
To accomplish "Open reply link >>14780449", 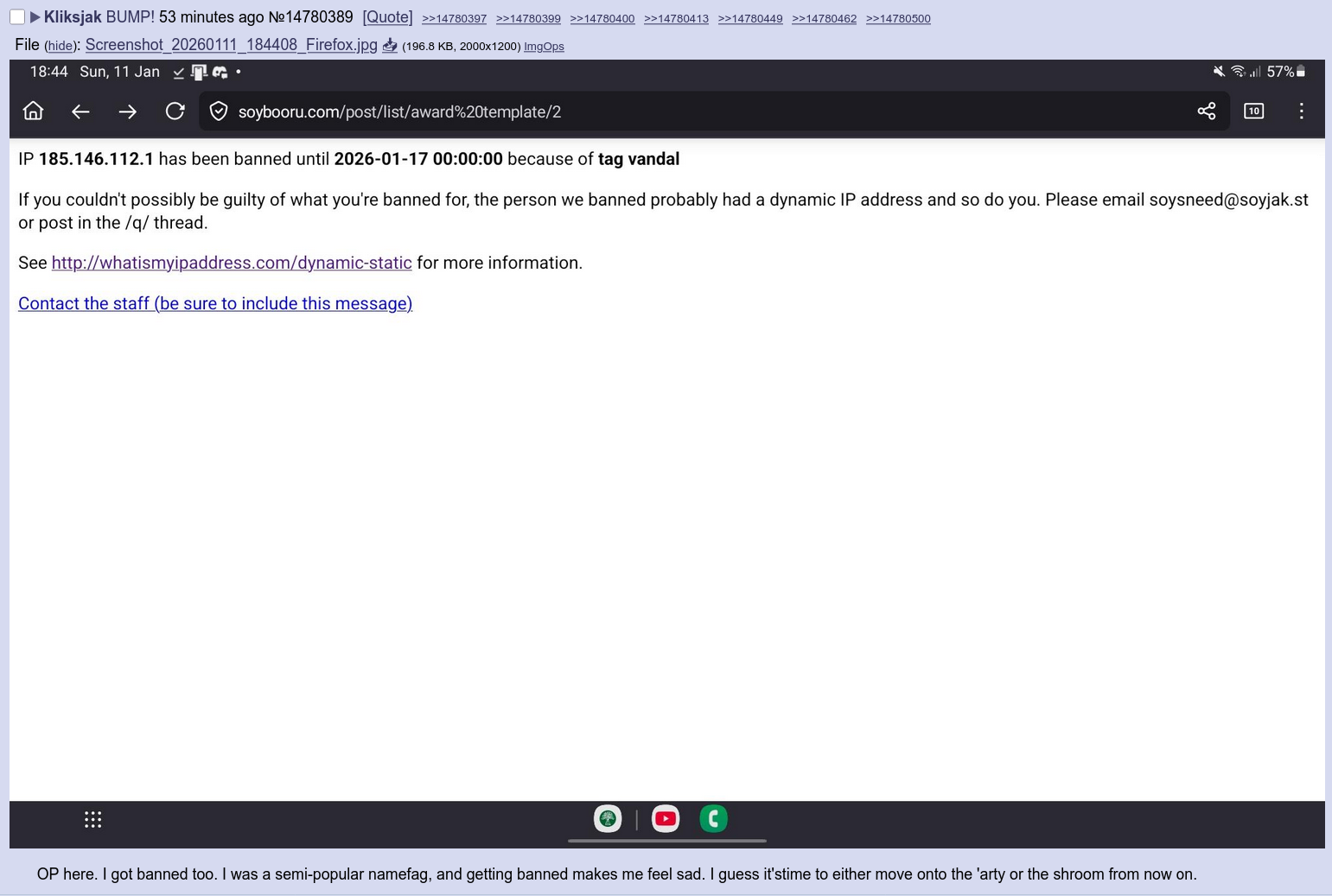I will pyautogui.click(x=750, y=19).
